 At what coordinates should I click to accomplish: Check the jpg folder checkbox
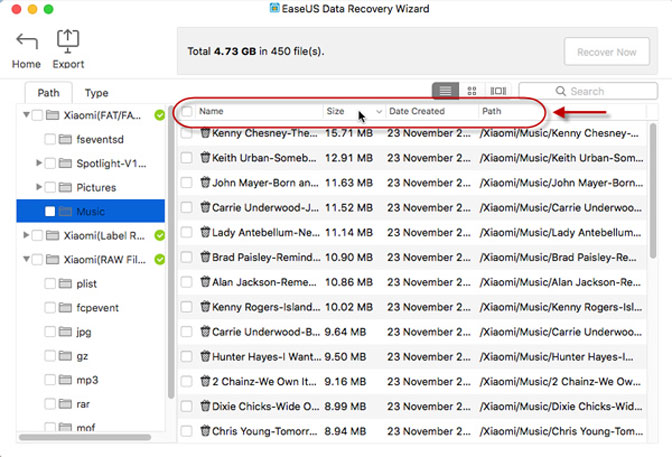click(50, 331)
